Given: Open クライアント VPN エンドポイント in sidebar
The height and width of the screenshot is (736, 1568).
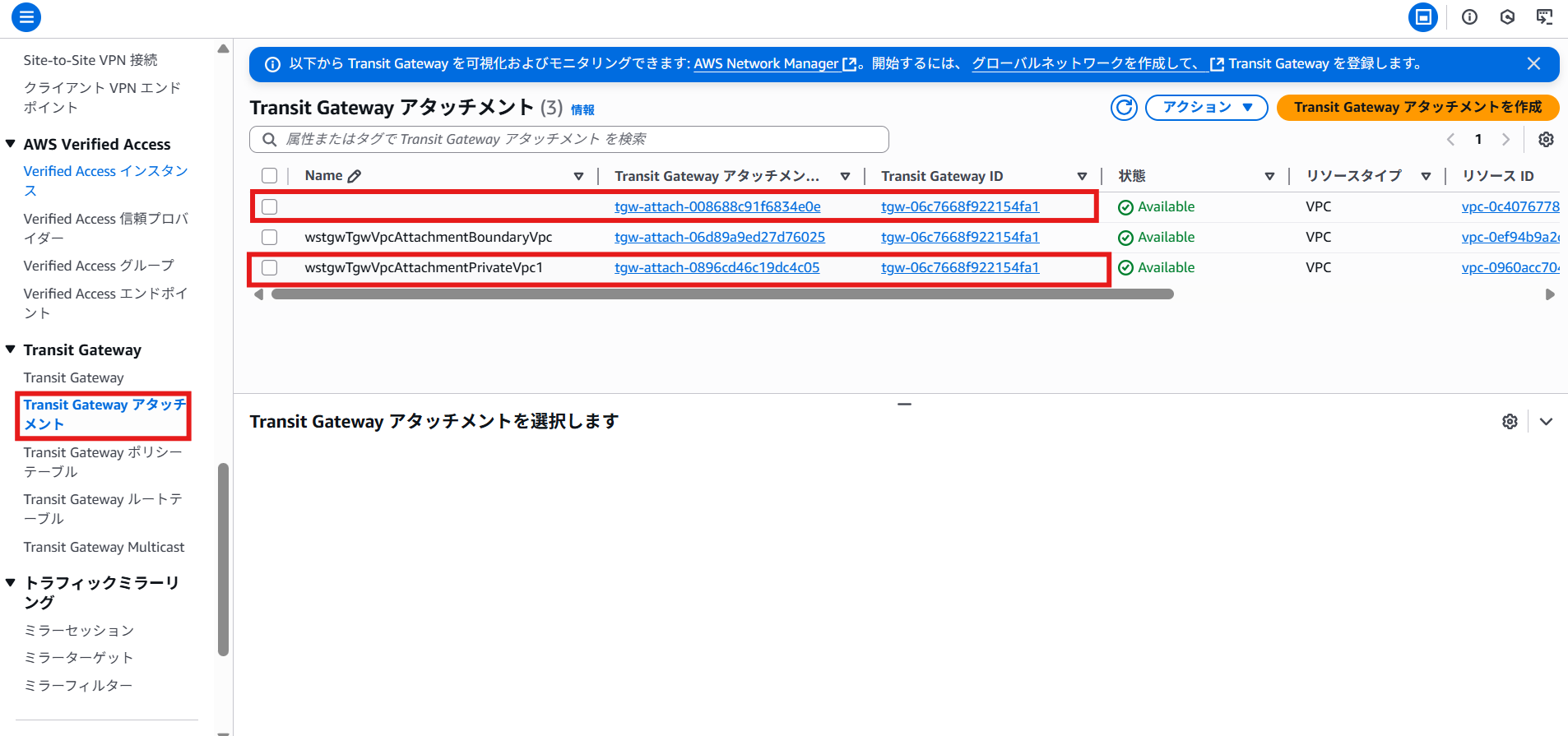Looking at the screenshot, I should 102,98.
